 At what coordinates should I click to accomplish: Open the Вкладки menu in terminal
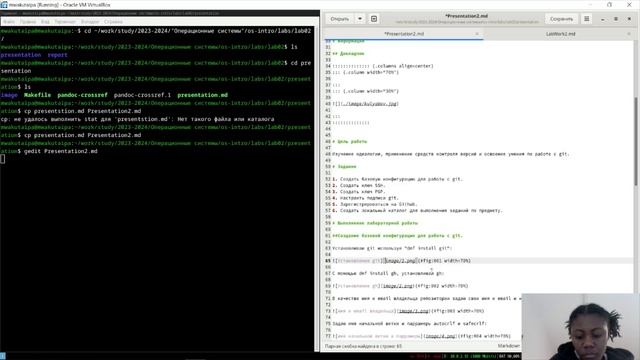click(90, 22)
